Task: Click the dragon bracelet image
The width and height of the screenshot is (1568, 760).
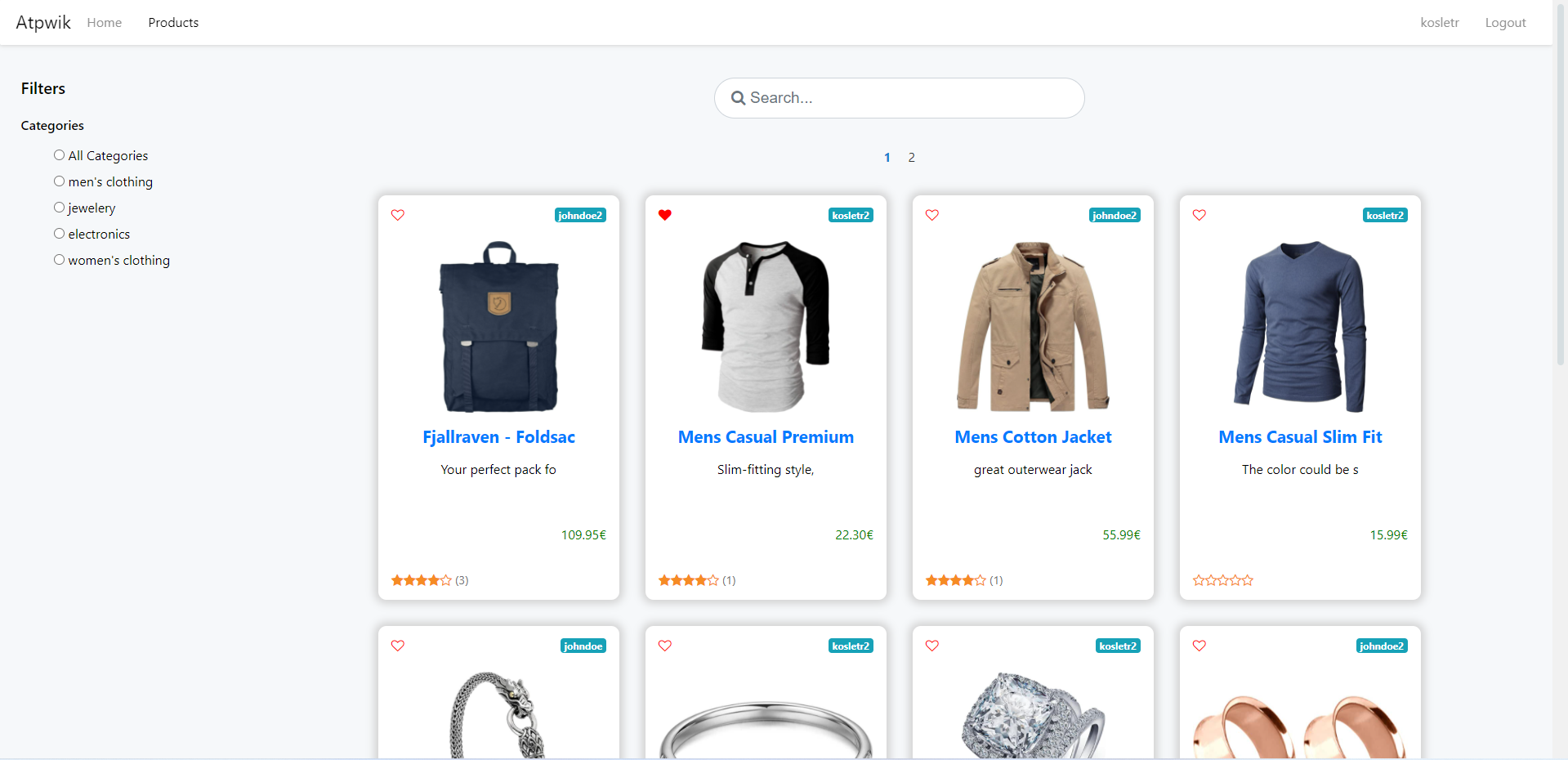Action: pyautogui.click(x=498, y=716)
